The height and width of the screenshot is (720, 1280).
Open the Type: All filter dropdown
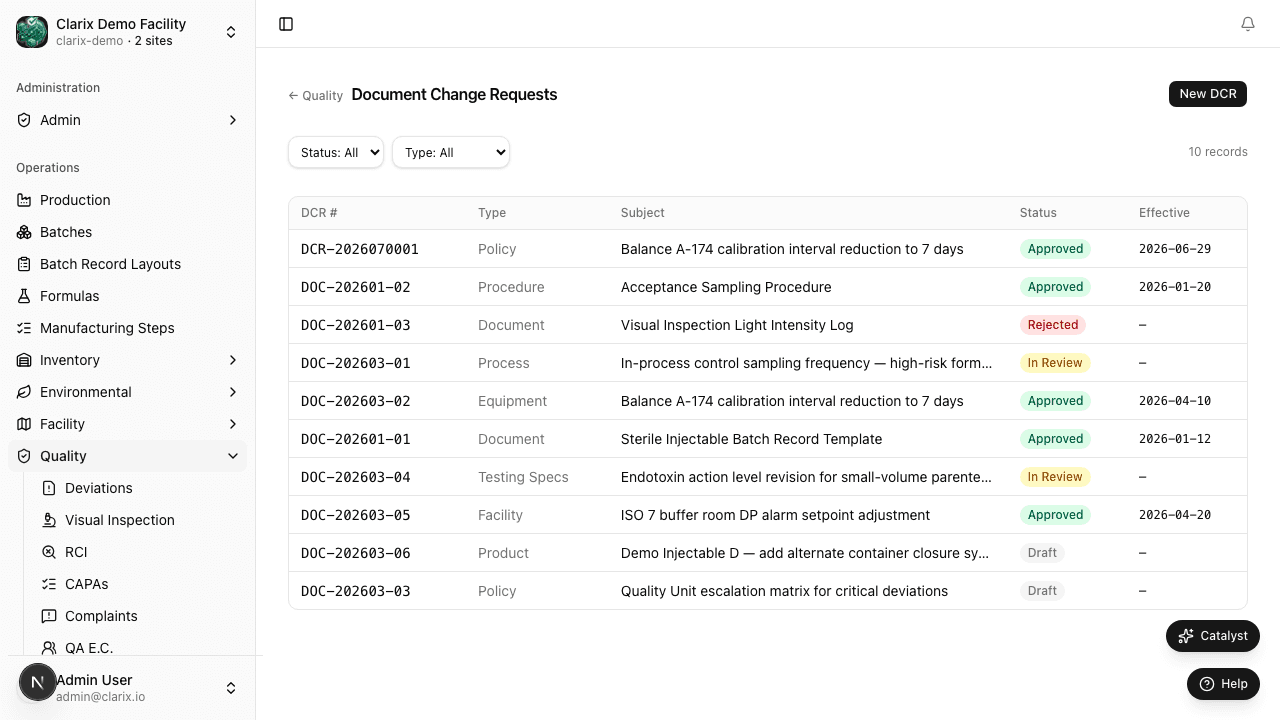click(x=451, y=152)
